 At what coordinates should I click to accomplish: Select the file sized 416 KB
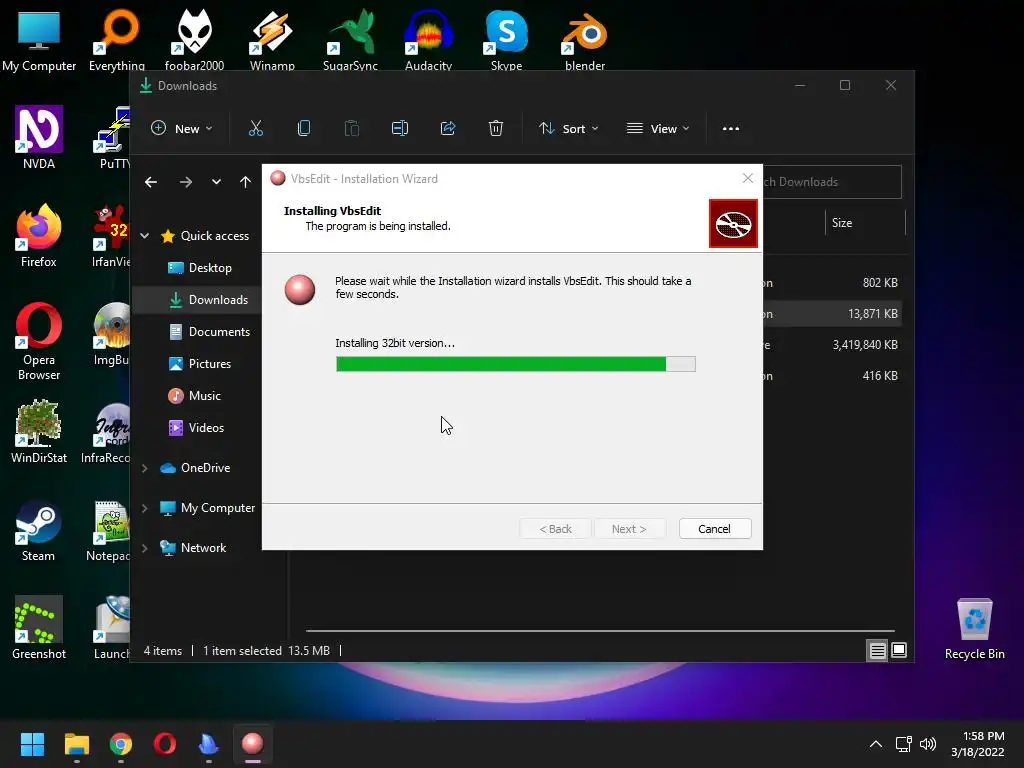tap(835, 376)
